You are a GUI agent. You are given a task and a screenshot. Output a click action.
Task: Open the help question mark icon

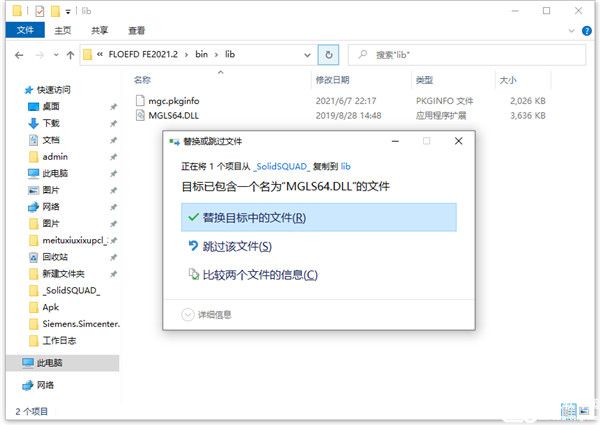pyautogui.click(x=588, y=31)
